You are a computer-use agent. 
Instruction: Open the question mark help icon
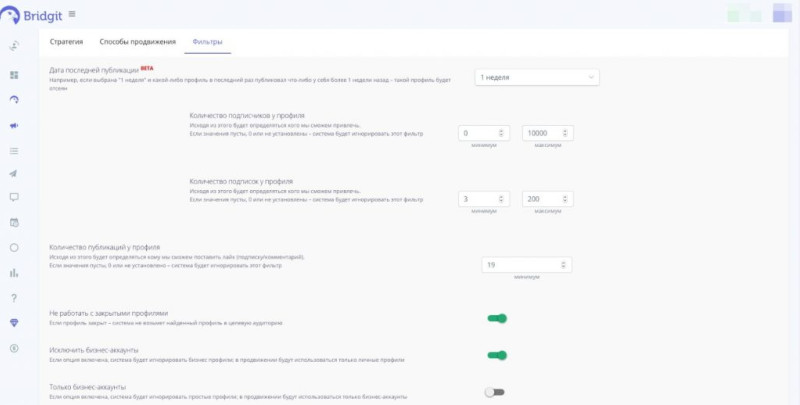pyautogui.click(x=14, y=298)
